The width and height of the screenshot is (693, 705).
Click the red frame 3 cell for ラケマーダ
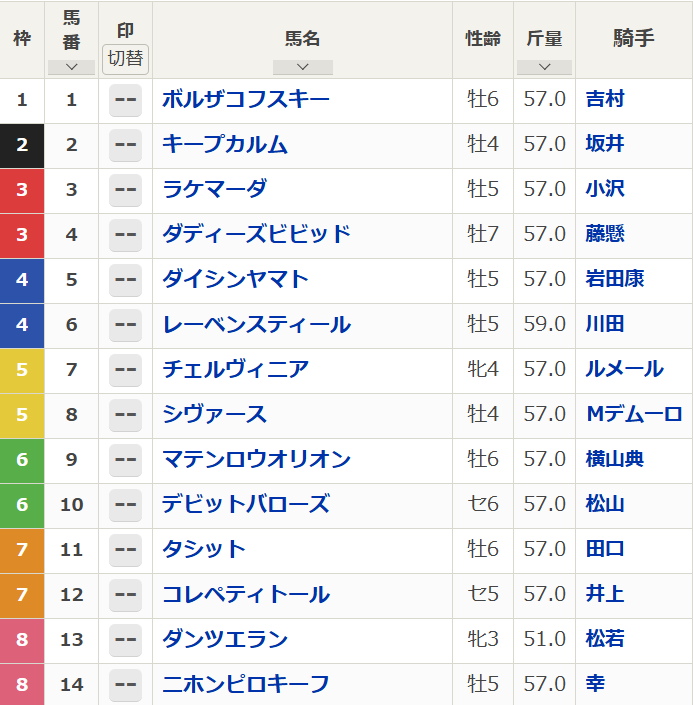pyautogui.click(x=22, y=190)
